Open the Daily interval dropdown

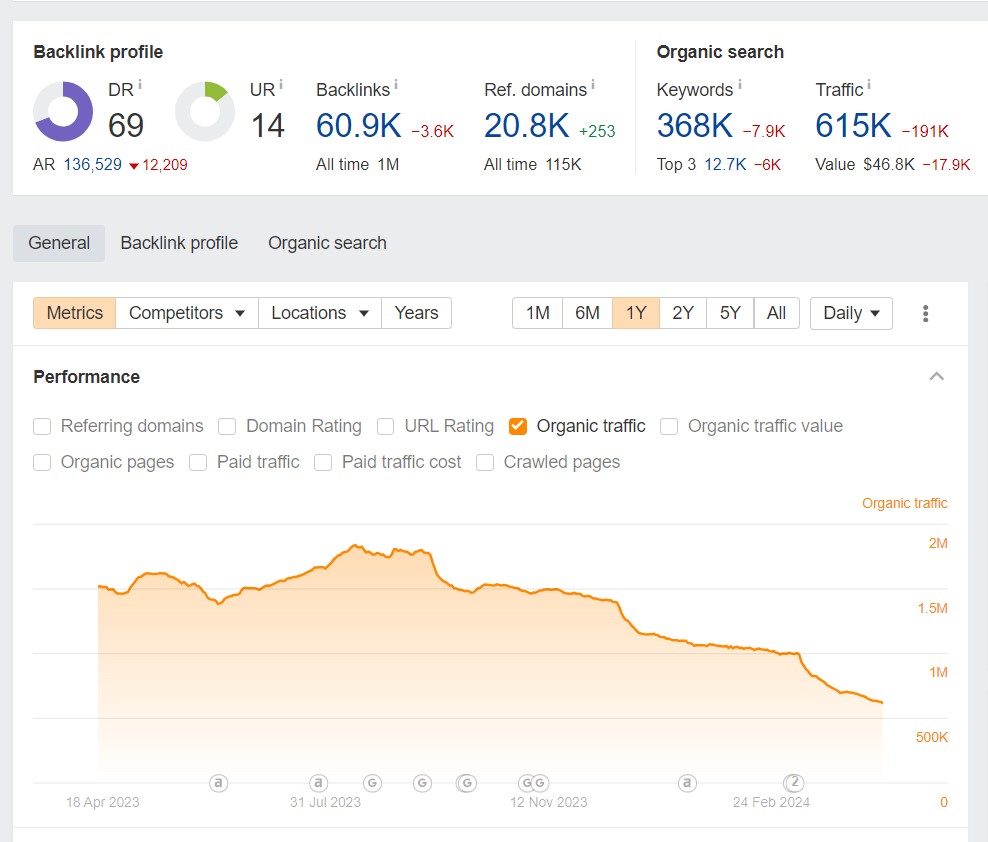(851, 313)
